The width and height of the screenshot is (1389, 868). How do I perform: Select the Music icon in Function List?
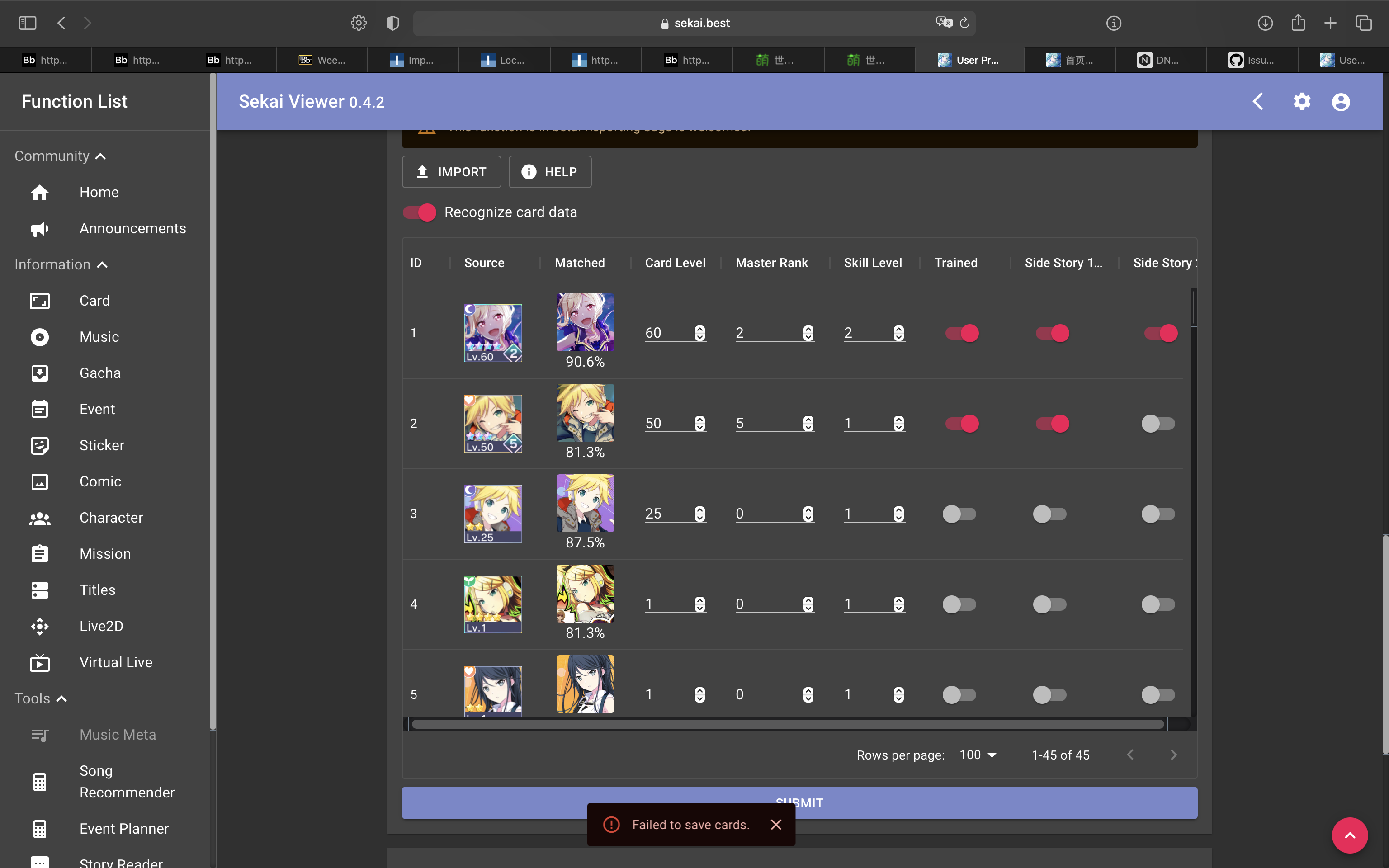pos(39,337)
